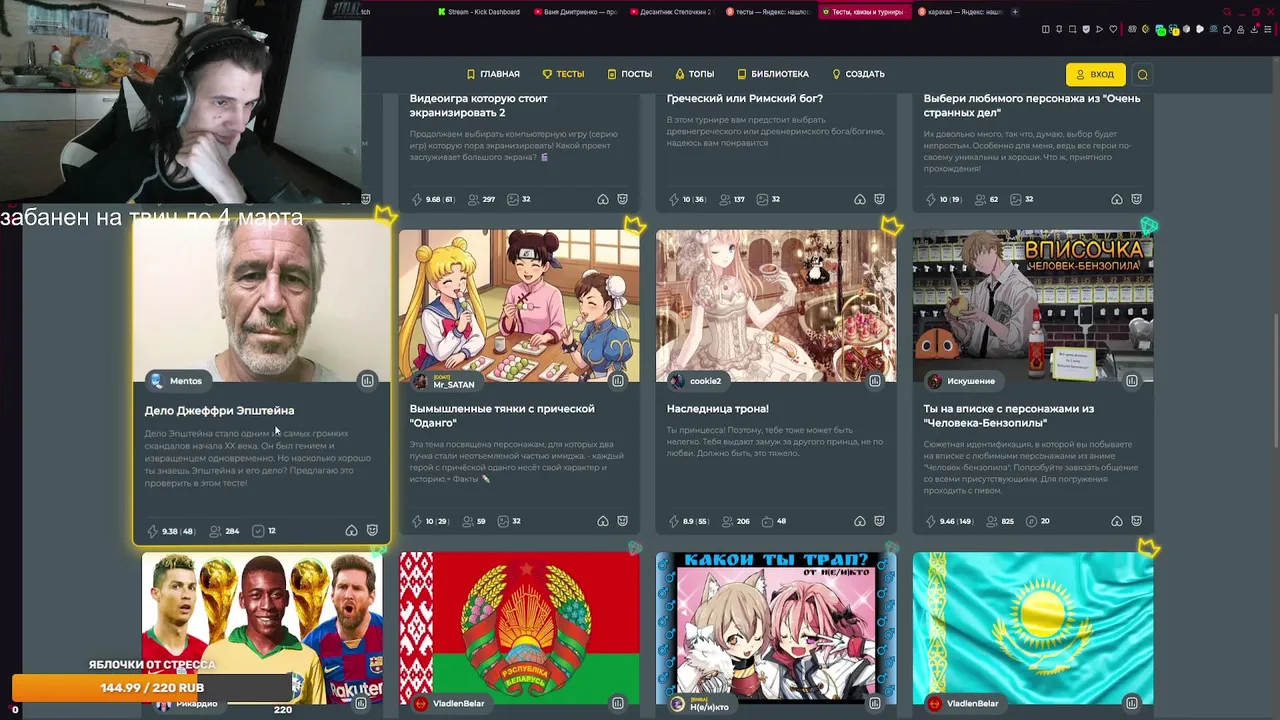The width and height of the screenshot is (1280, 720).
Task: Open statistics icon on the Какой ты трап card
Action: [x=875, y=703]
